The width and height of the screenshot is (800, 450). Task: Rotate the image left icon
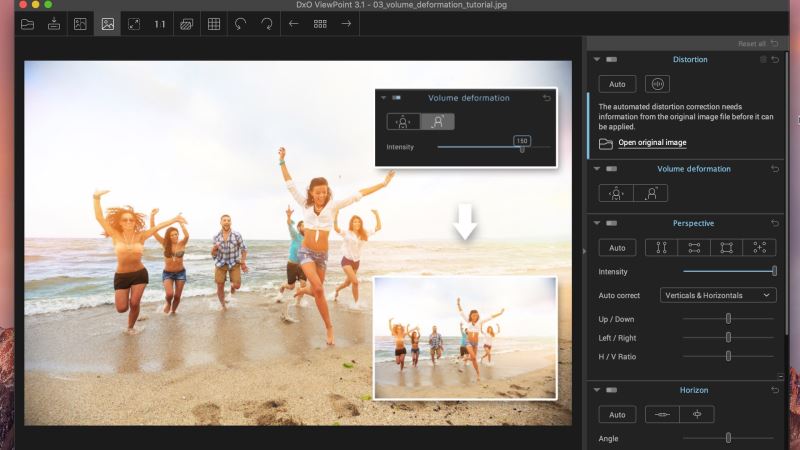pos(240,24)
